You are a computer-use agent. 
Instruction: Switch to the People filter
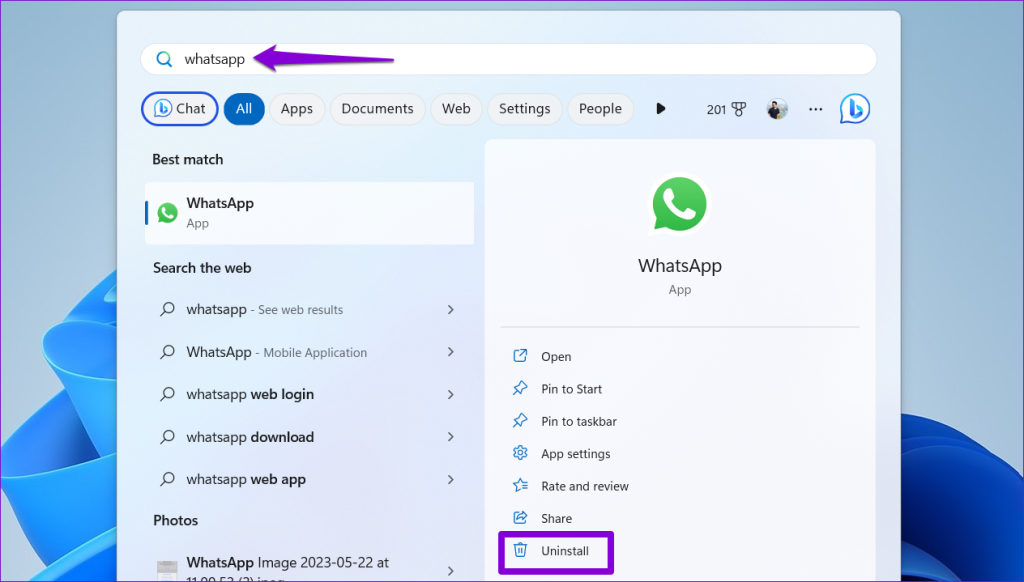(x=600, y=108)
